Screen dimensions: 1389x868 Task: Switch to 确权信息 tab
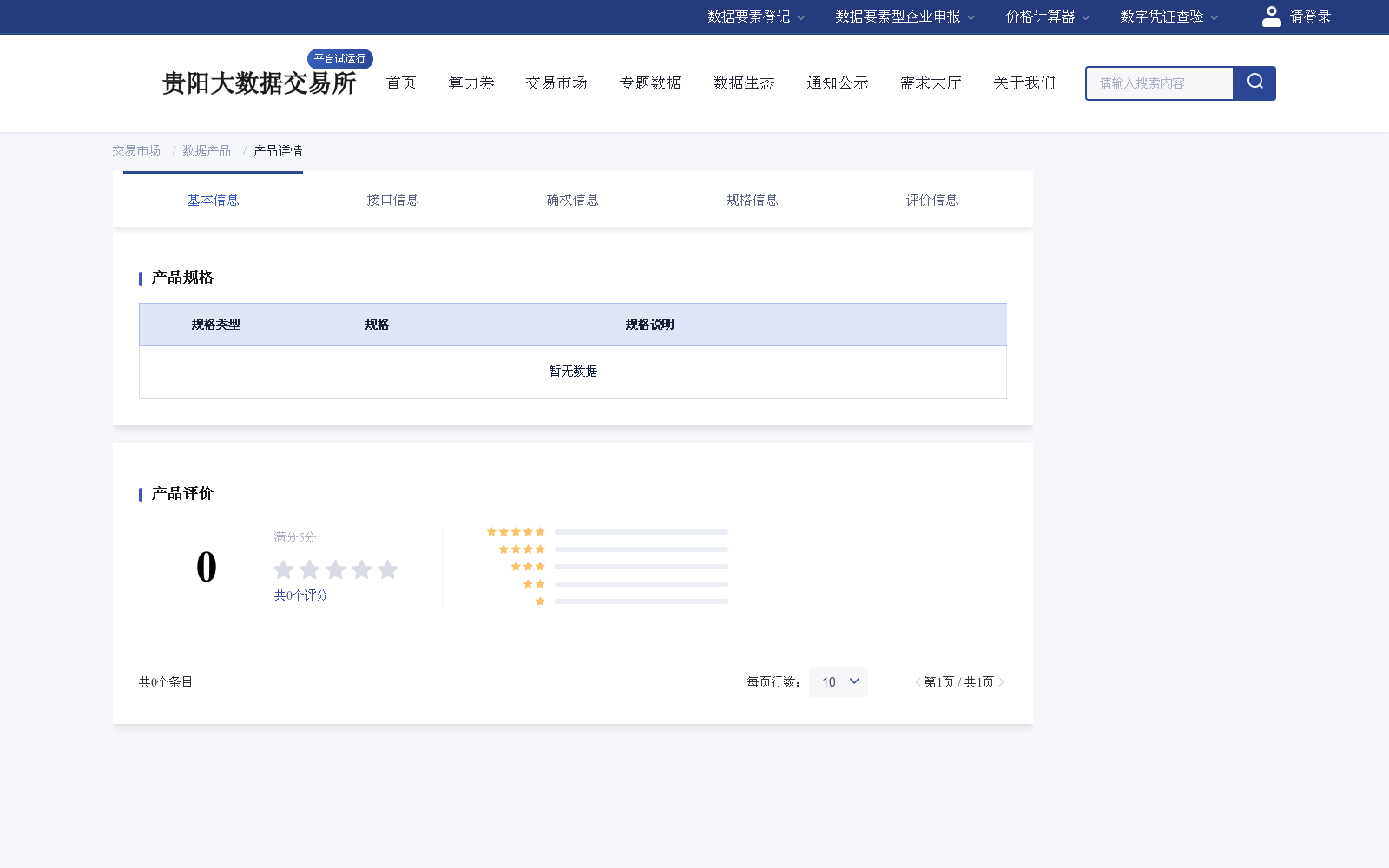click(572, 200)
